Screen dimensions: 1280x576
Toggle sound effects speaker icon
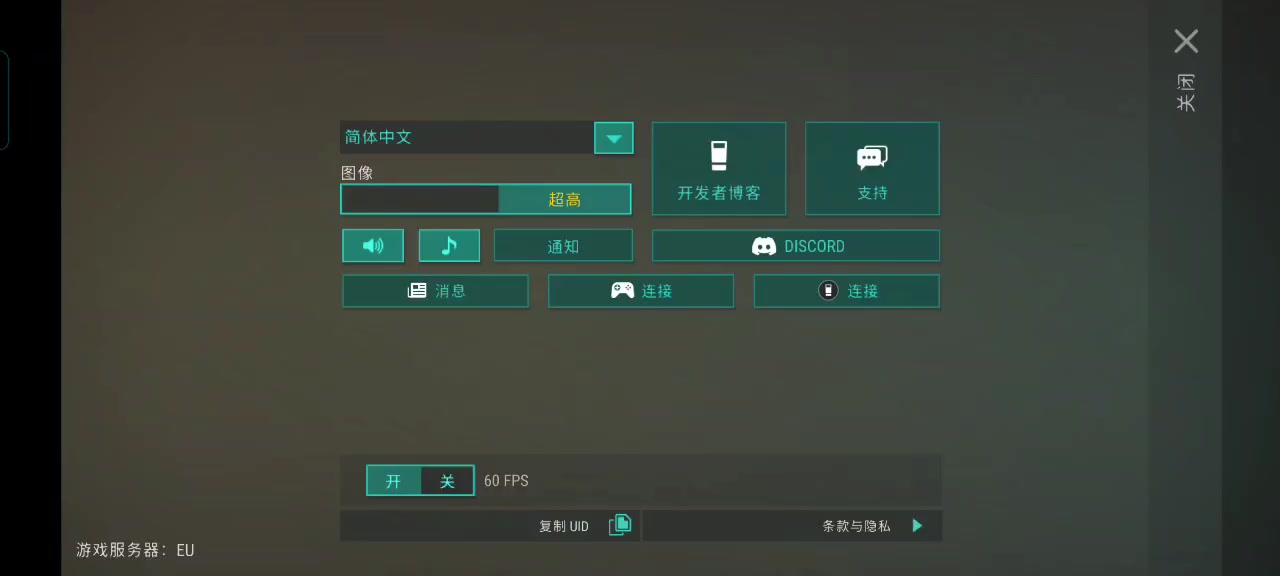pyautogui.click(x=373, y=245)
